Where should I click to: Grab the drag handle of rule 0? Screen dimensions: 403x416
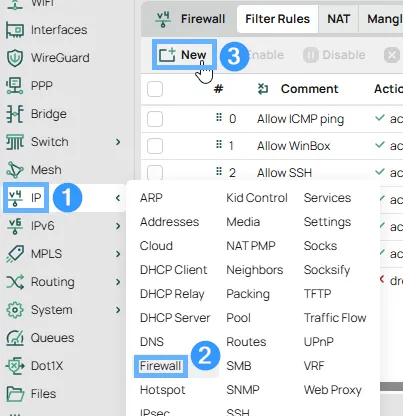(219, 117)
